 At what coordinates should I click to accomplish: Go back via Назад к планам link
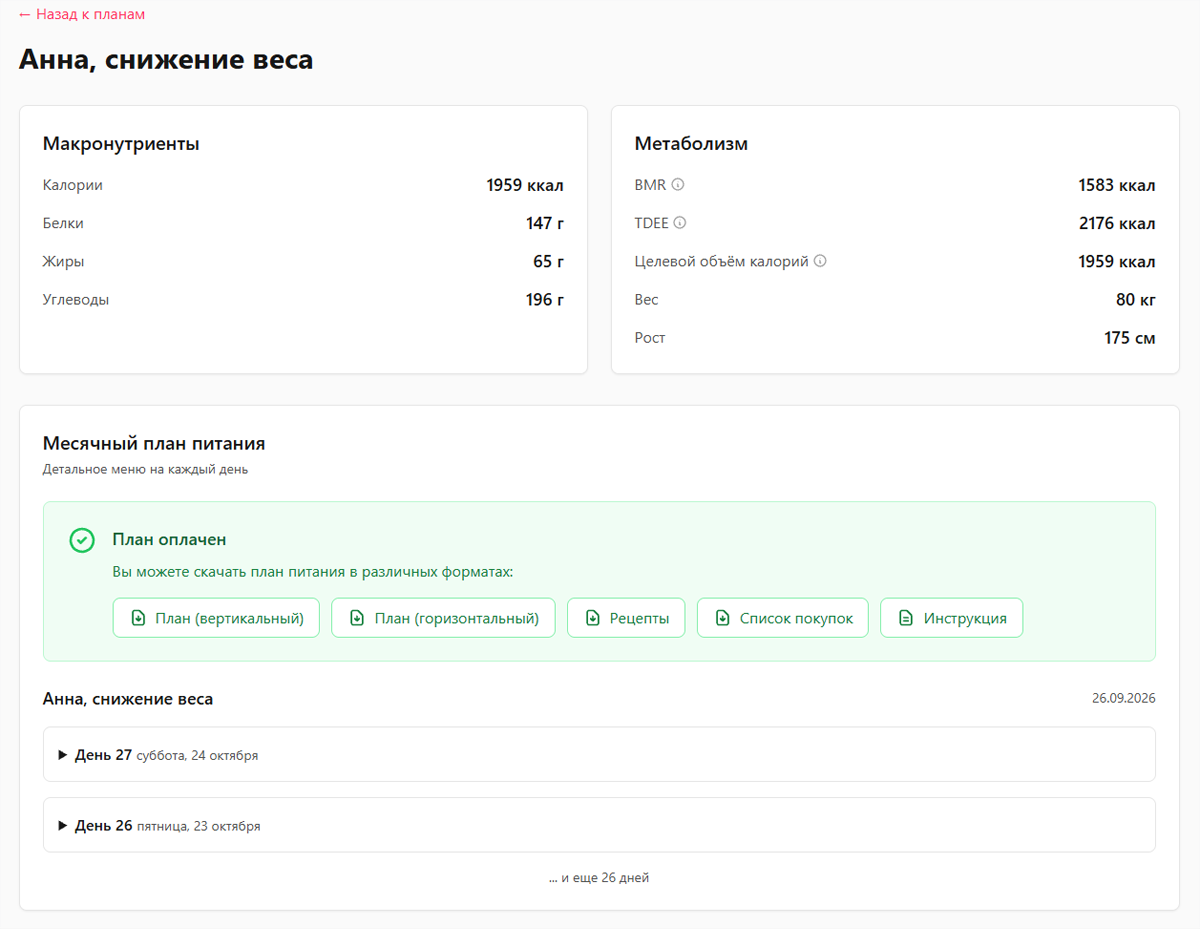(x=82, y=14)
